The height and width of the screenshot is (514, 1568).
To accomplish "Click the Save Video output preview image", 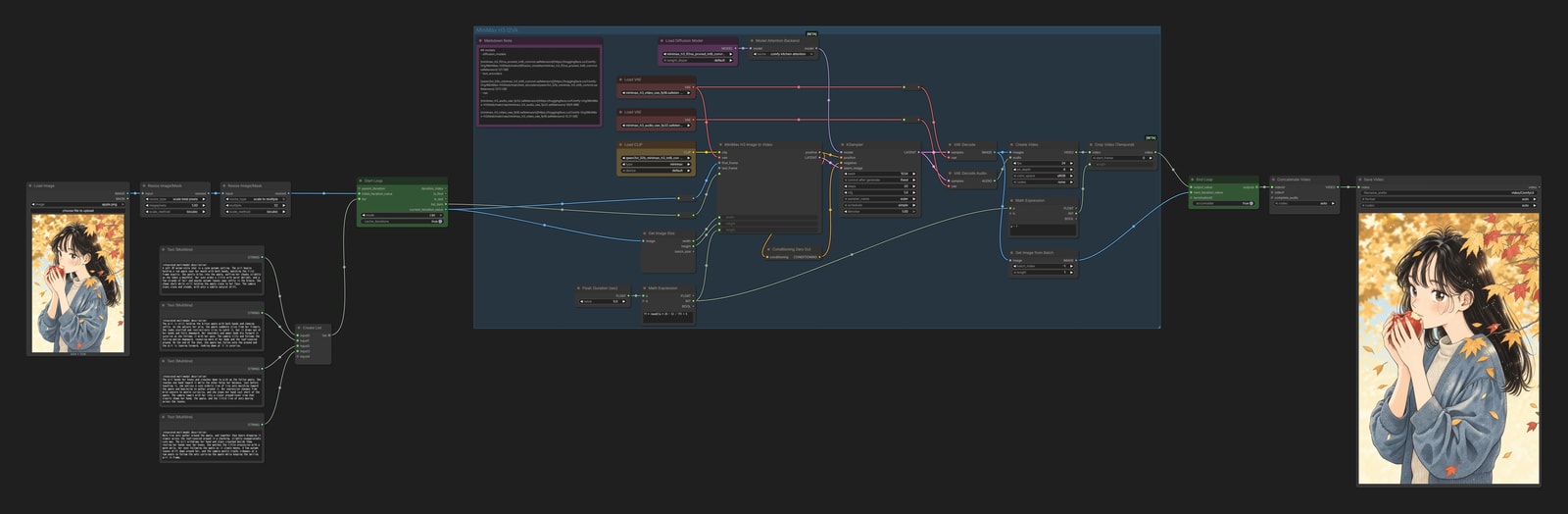I will click(1447, 347).
